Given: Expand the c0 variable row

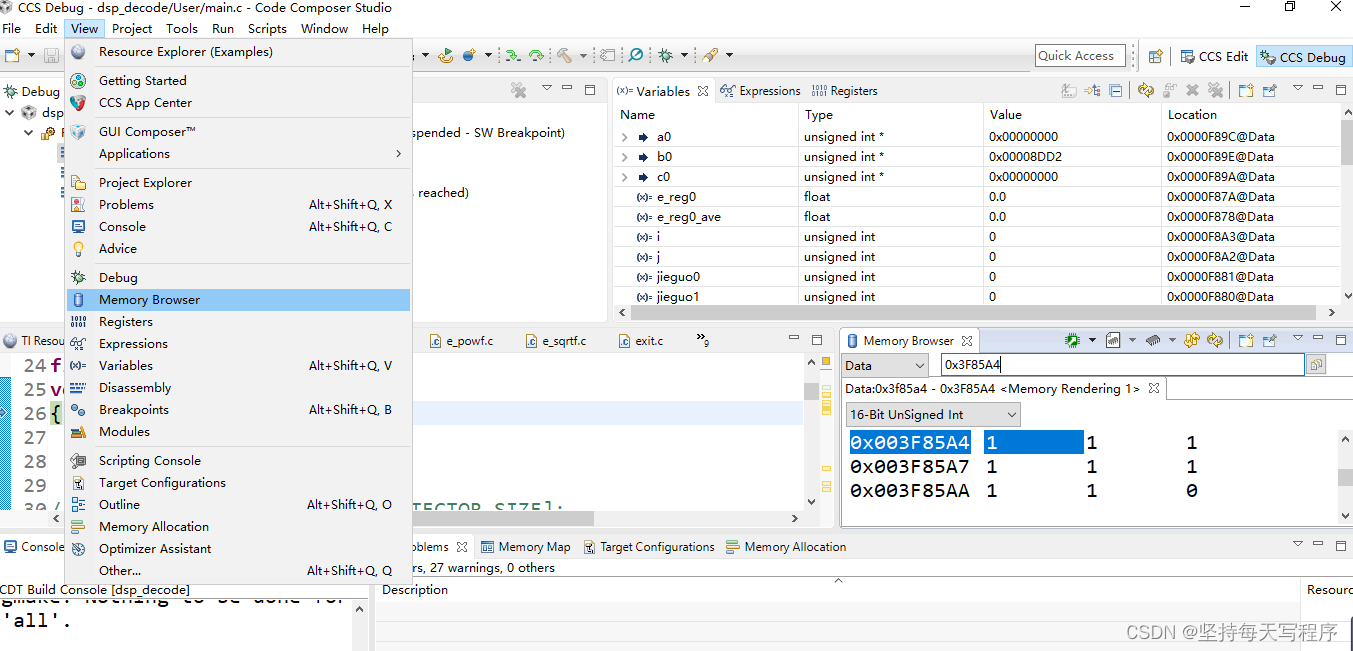Looking at the screenshot, I should pyautogui.click(x=625, y=177).
